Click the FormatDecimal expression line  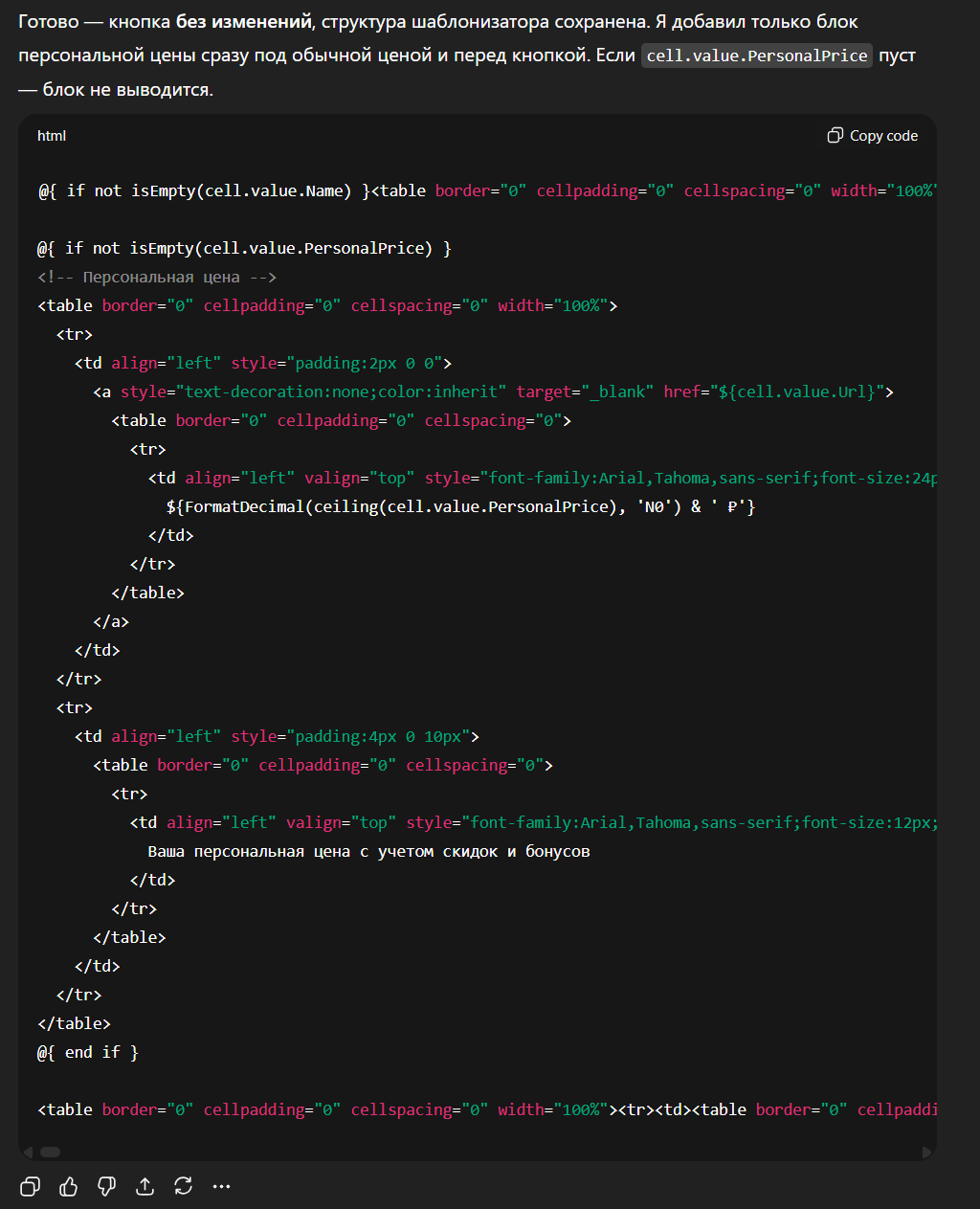[x=459, y=506]
